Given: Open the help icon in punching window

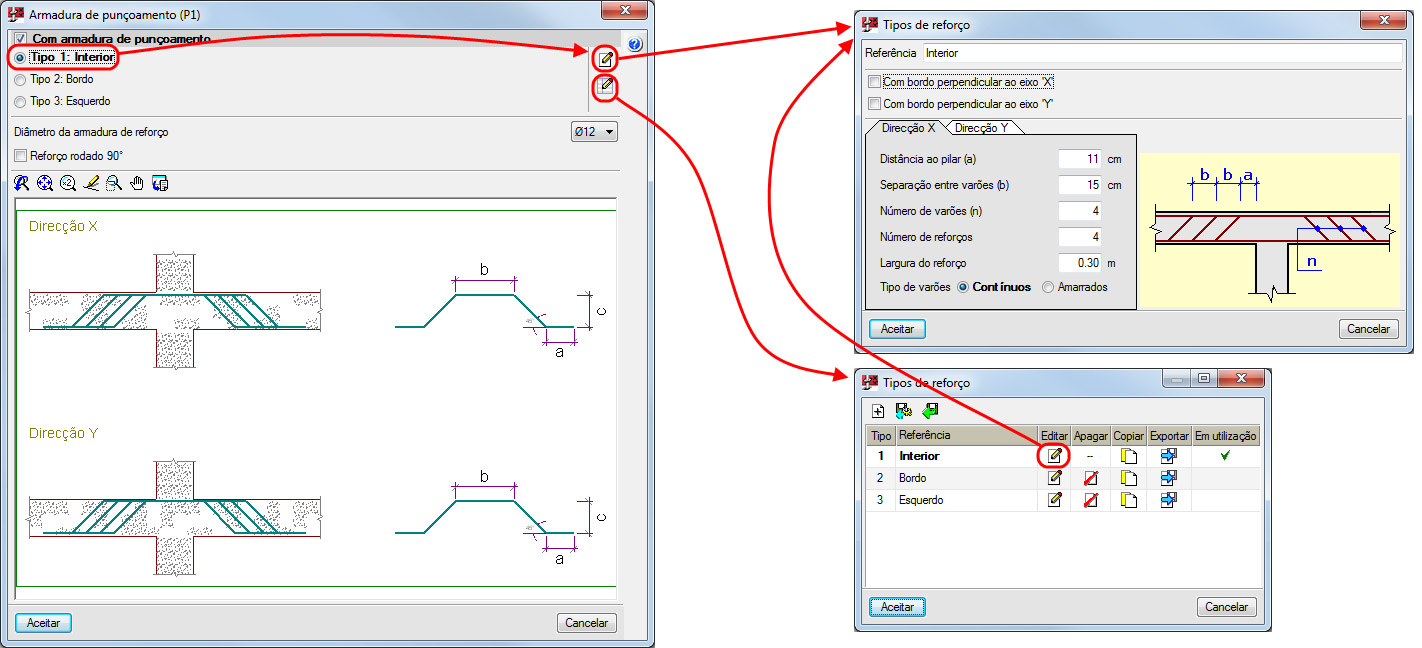Looking at the screenshot, I should (634, 44).
